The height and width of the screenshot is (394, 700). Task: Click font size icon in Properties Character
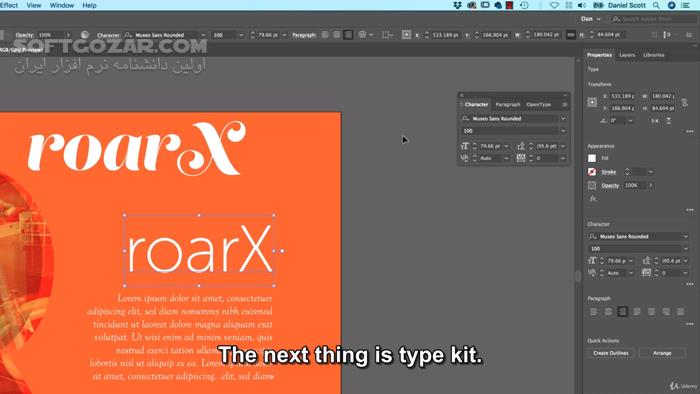[592, 261]
